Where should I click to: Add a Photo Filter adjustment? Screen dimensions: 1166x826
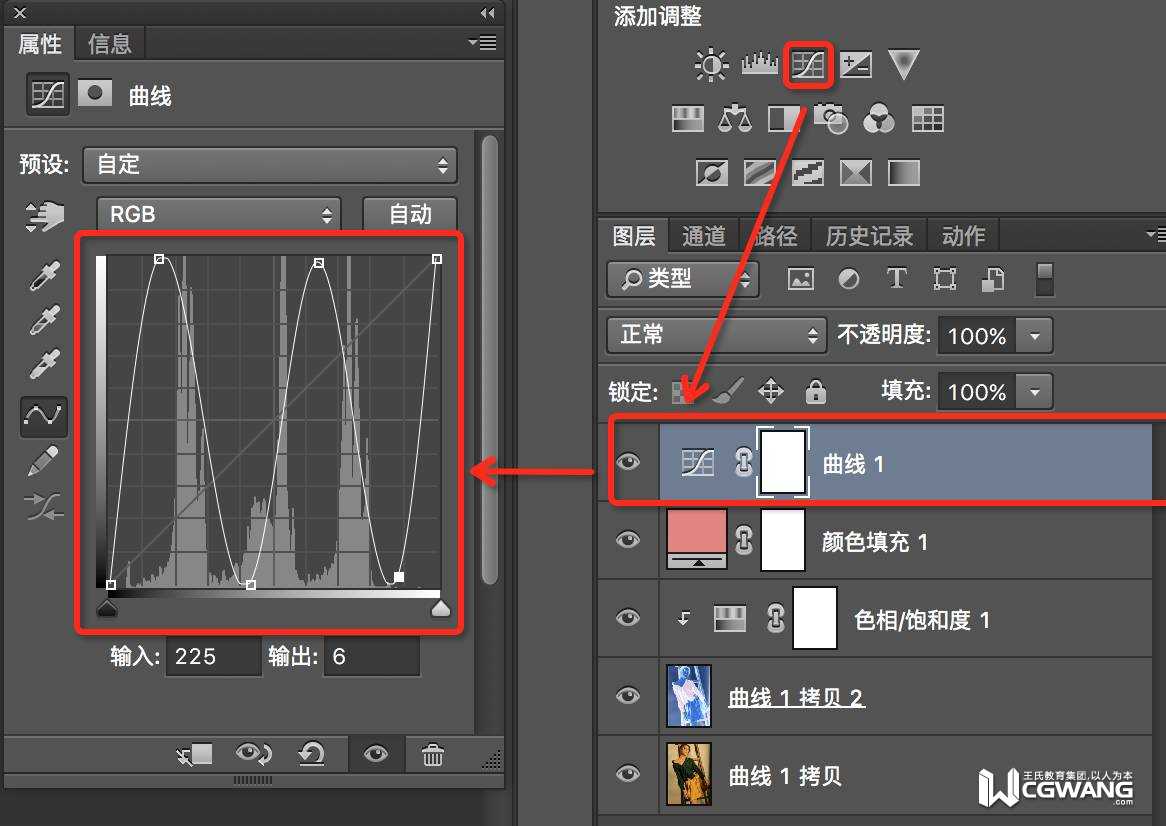pos(831,119)
